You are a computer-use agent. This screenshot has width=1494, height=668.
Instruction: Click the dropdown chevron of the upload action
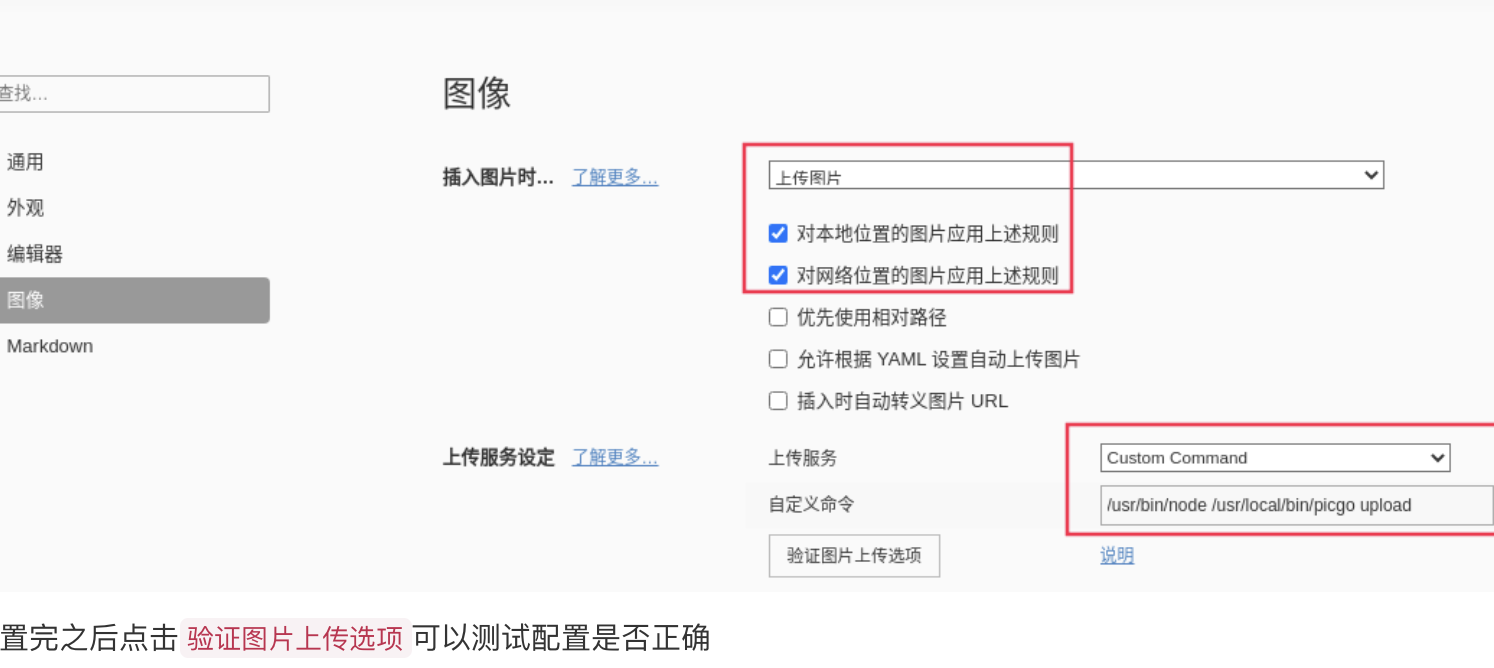tap(1371, 175)
